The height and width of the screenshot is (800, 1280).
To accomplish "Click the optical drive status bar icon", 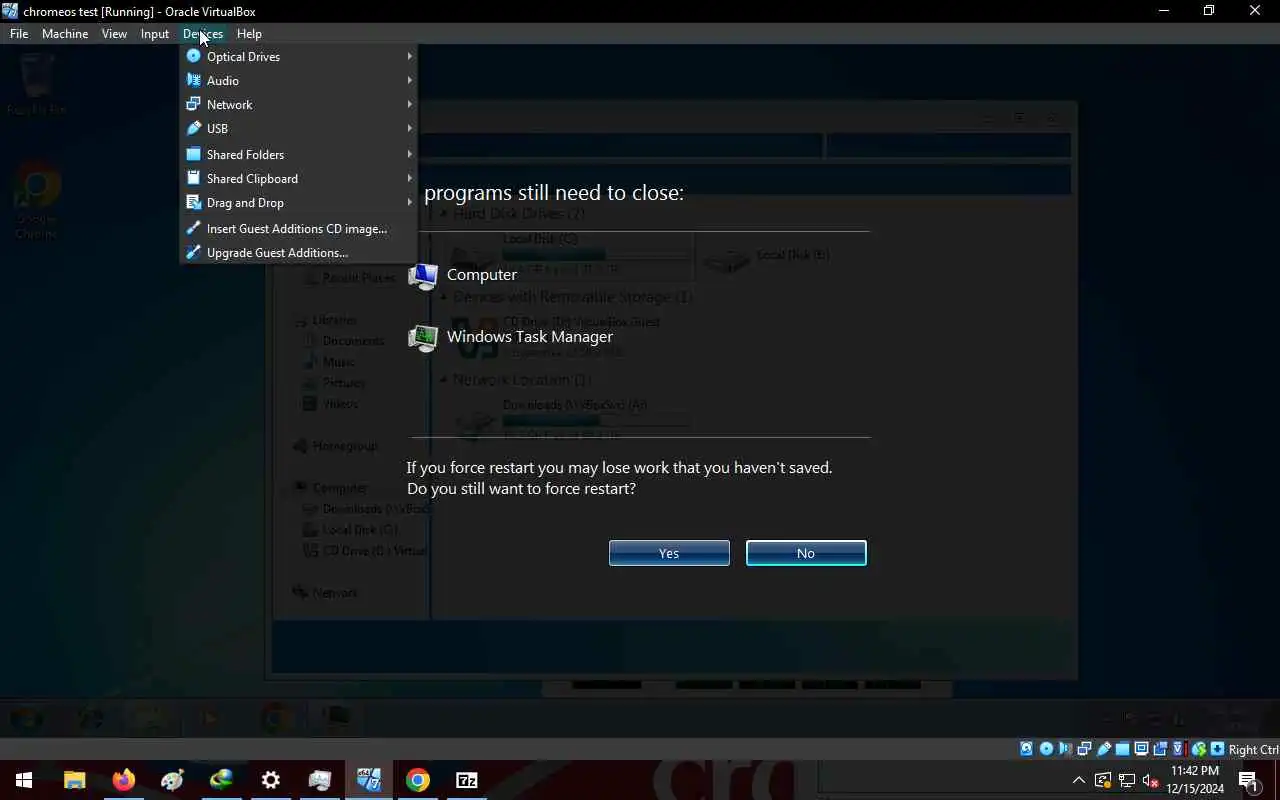I will pos(1046,749).
